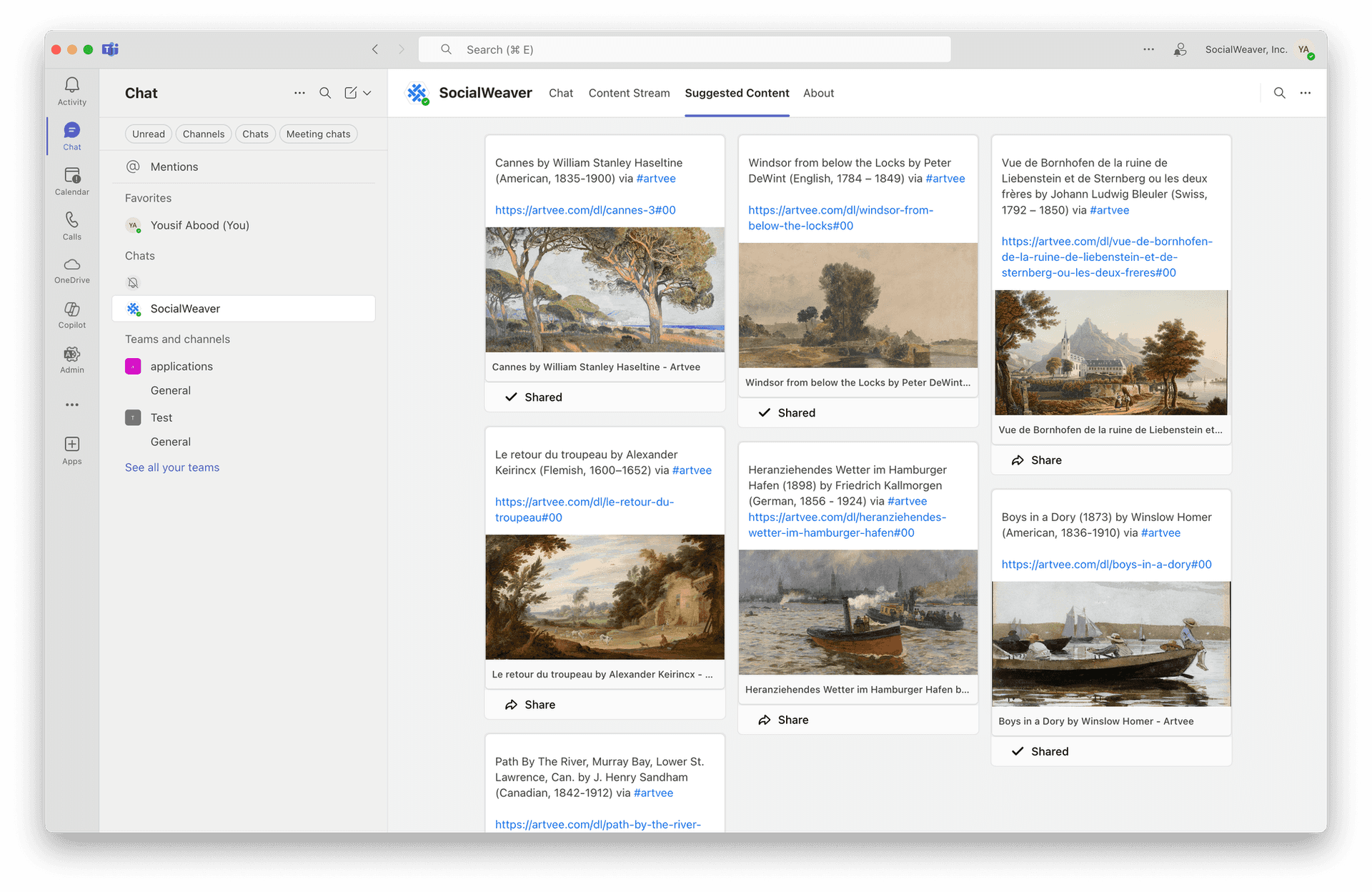Viewport: 1372px width, 892px height.
Task: Click the Boys in a Dory painting thumbnail
Action: pos(1110,644)
